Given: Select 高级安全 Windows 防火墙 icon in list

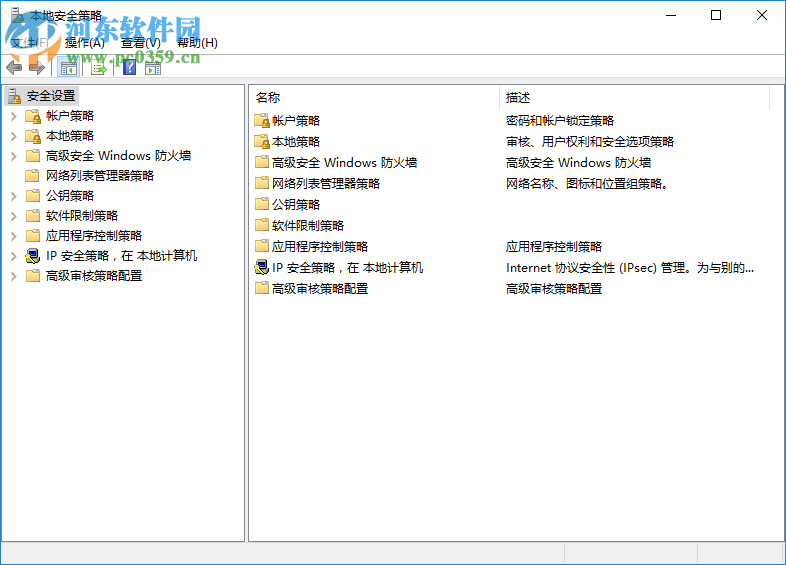Looking at the screenshot, I should tap(262, 162).
